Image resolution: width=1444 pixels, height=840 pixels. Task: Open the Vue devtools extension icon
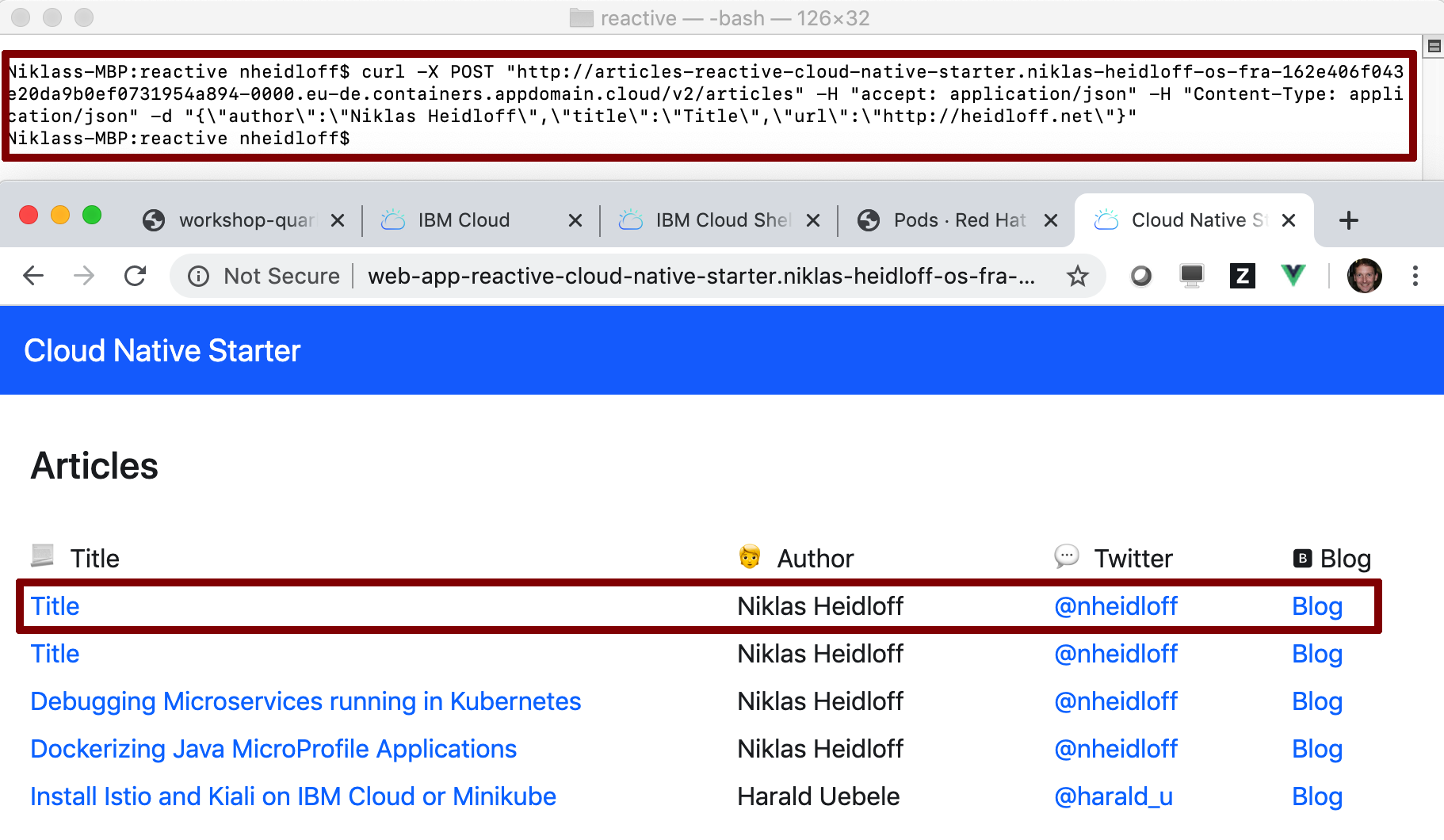click(1293, 276)
